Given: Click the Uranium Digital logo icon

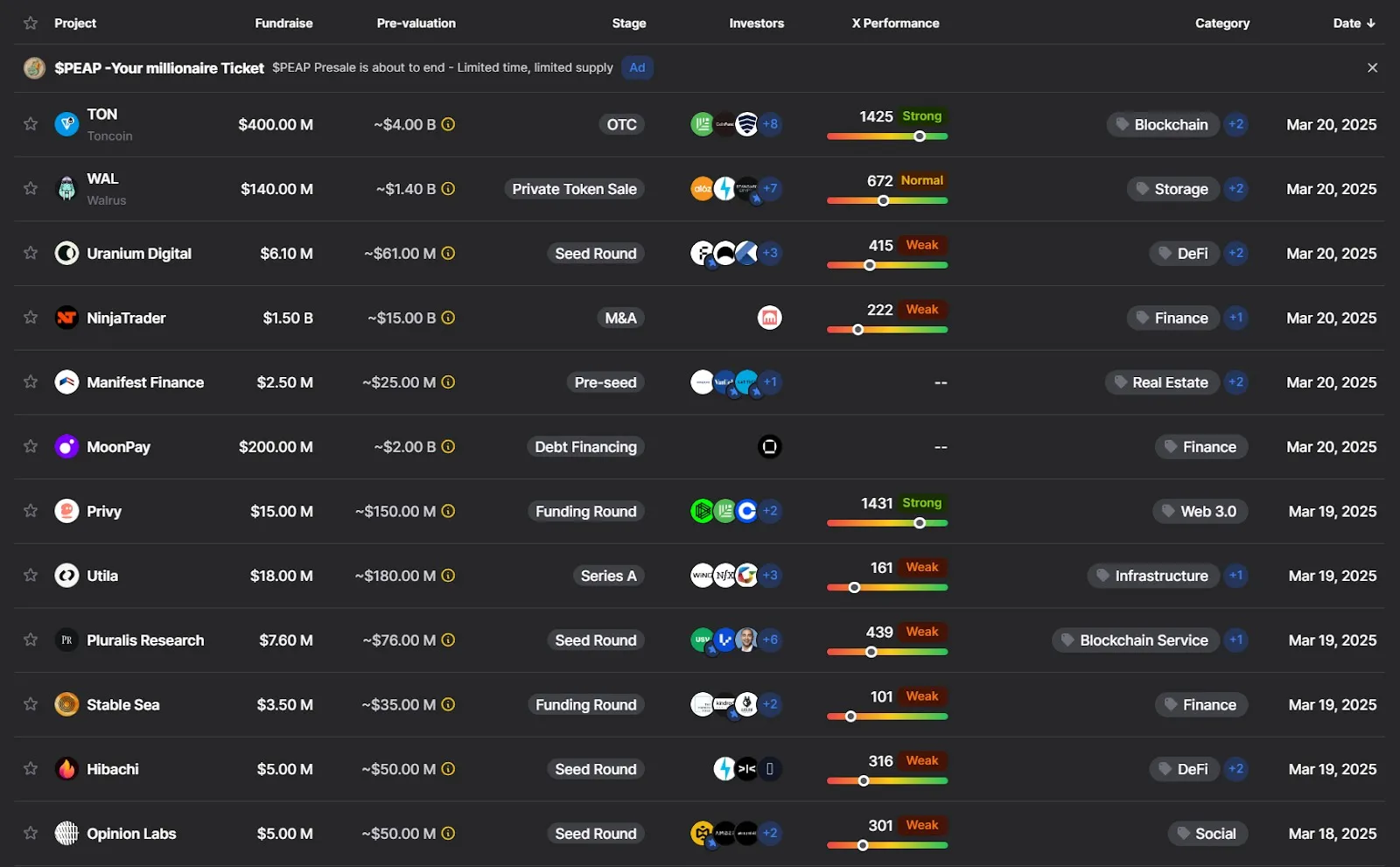Looking at the screenshot, I should [66, 254].
